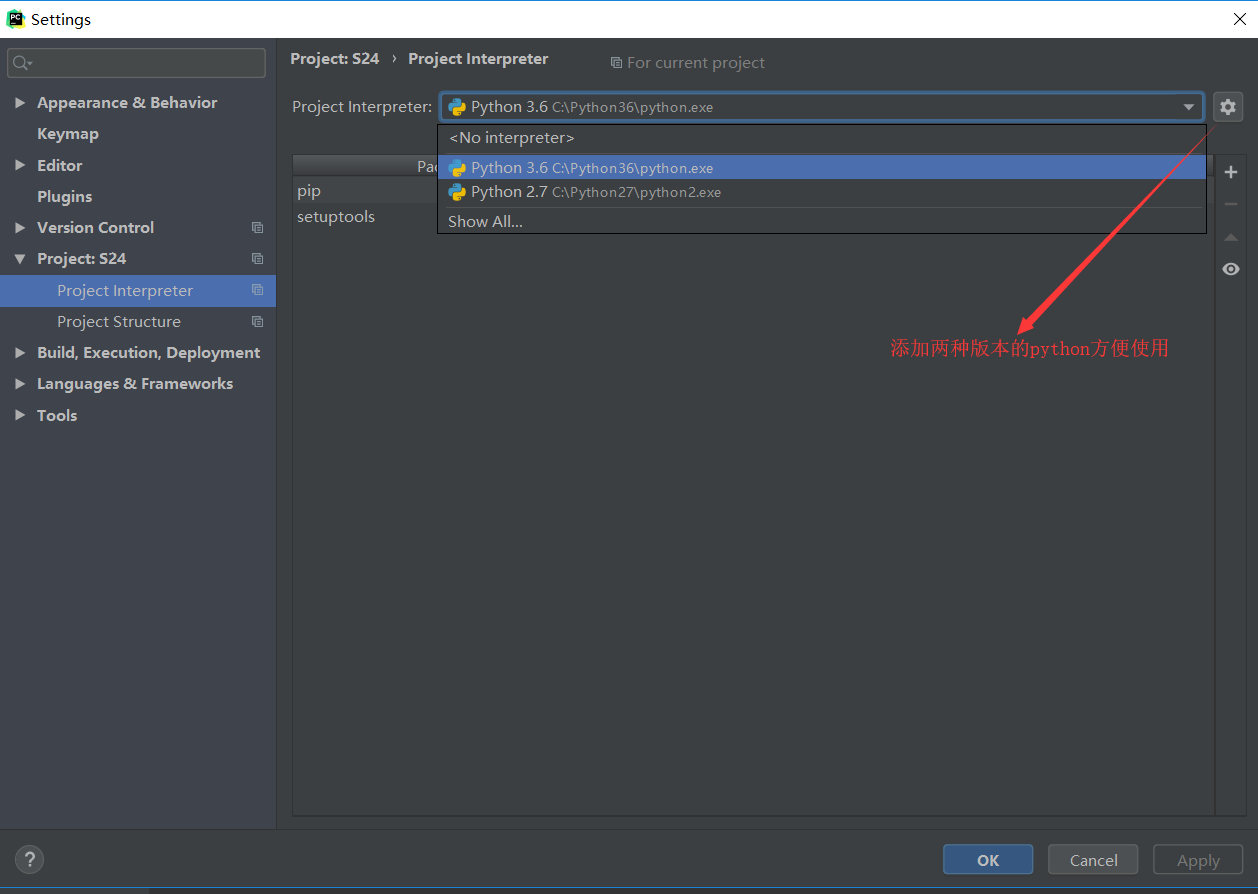Click the Build, Execution, Deployment label
The image size is (1258, 894).
click(148, 353)
